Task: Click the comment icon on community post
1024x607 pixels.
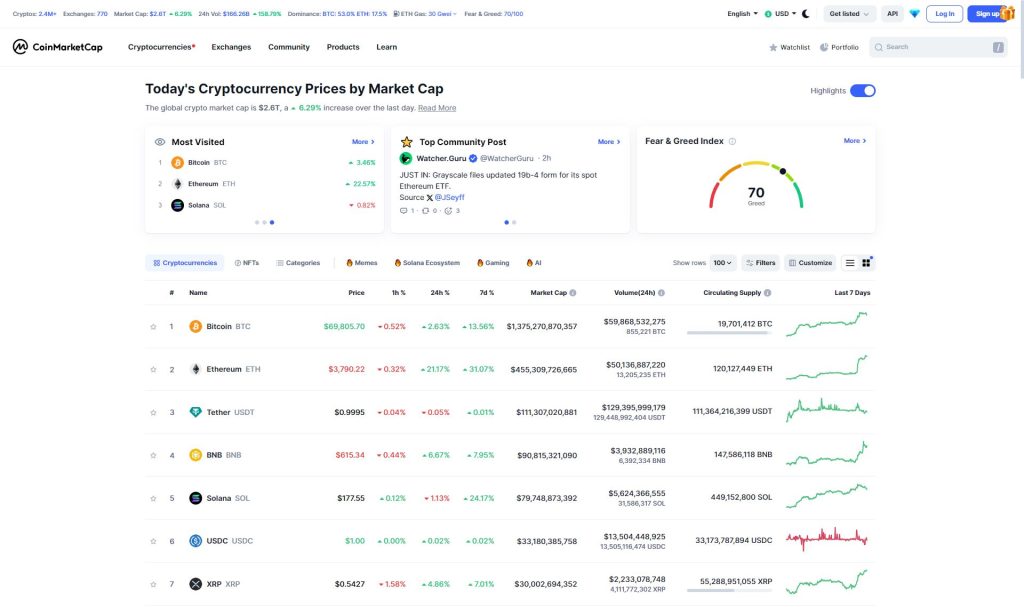Action: pyautogui.click(x=404, y=210)
